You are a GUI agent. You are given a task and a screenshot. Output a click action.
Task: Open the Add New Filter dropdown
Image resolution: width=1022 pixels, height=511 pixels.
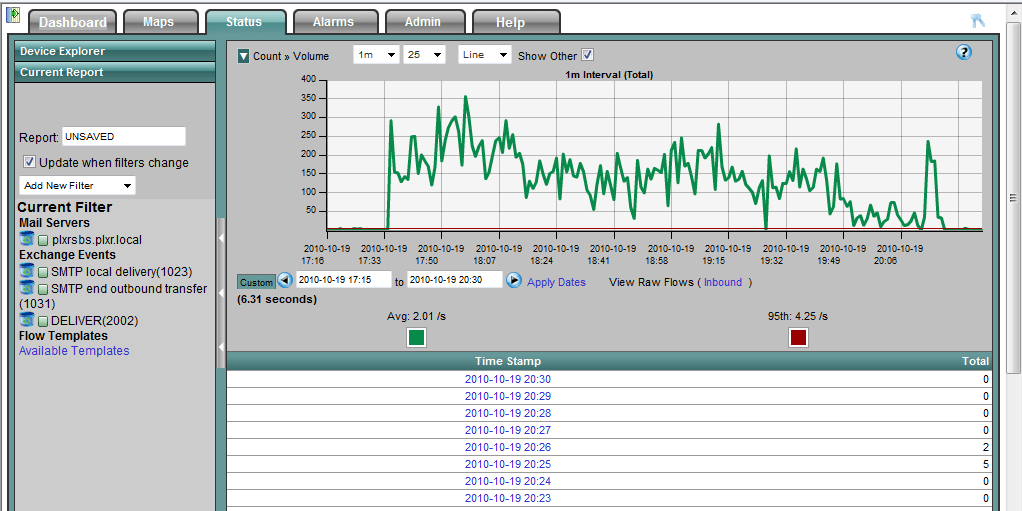[x=78, y=186]
